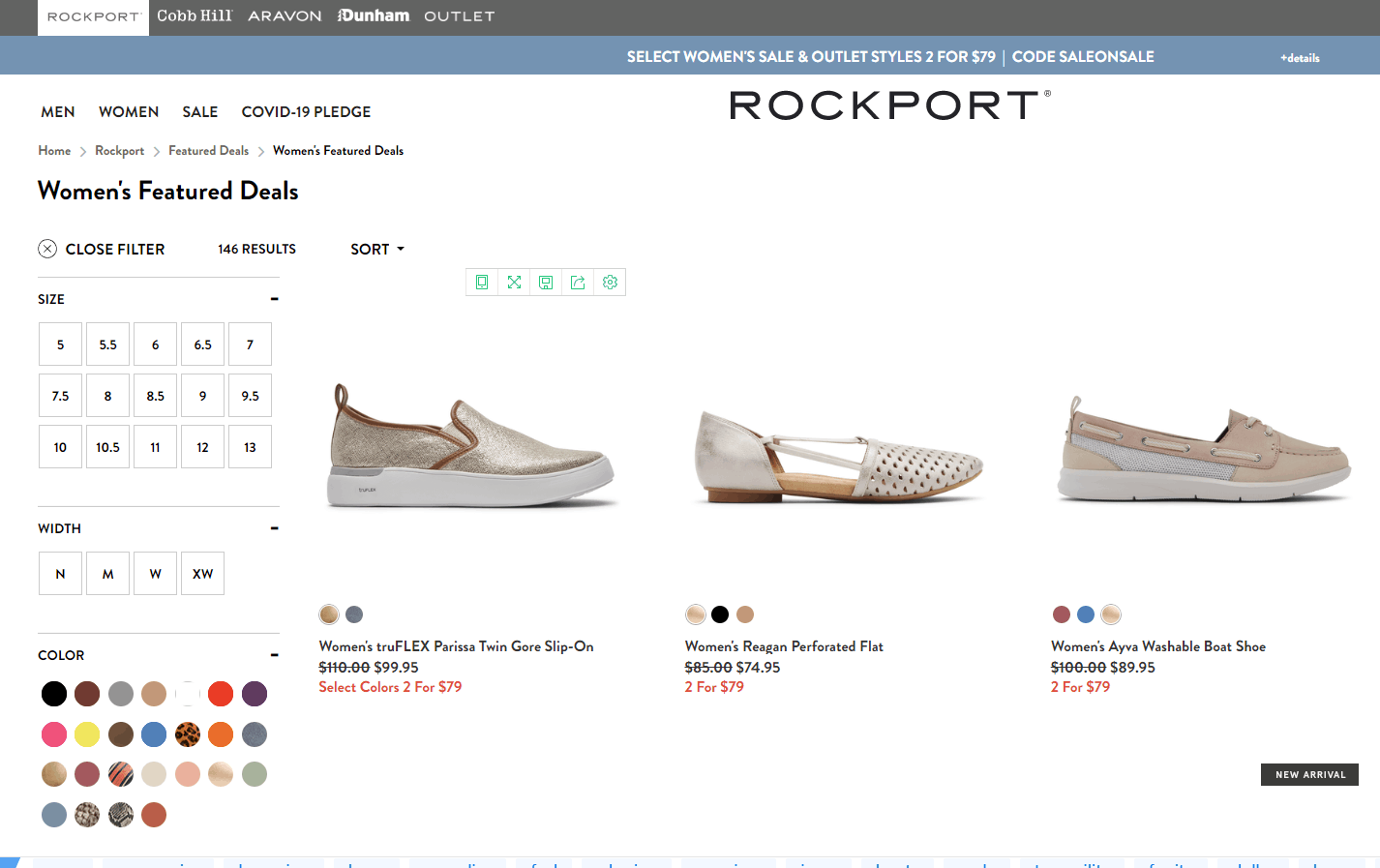Click the breadcrumb chevron after Home
Viewport: 1380px width, 868px height.
83,151
